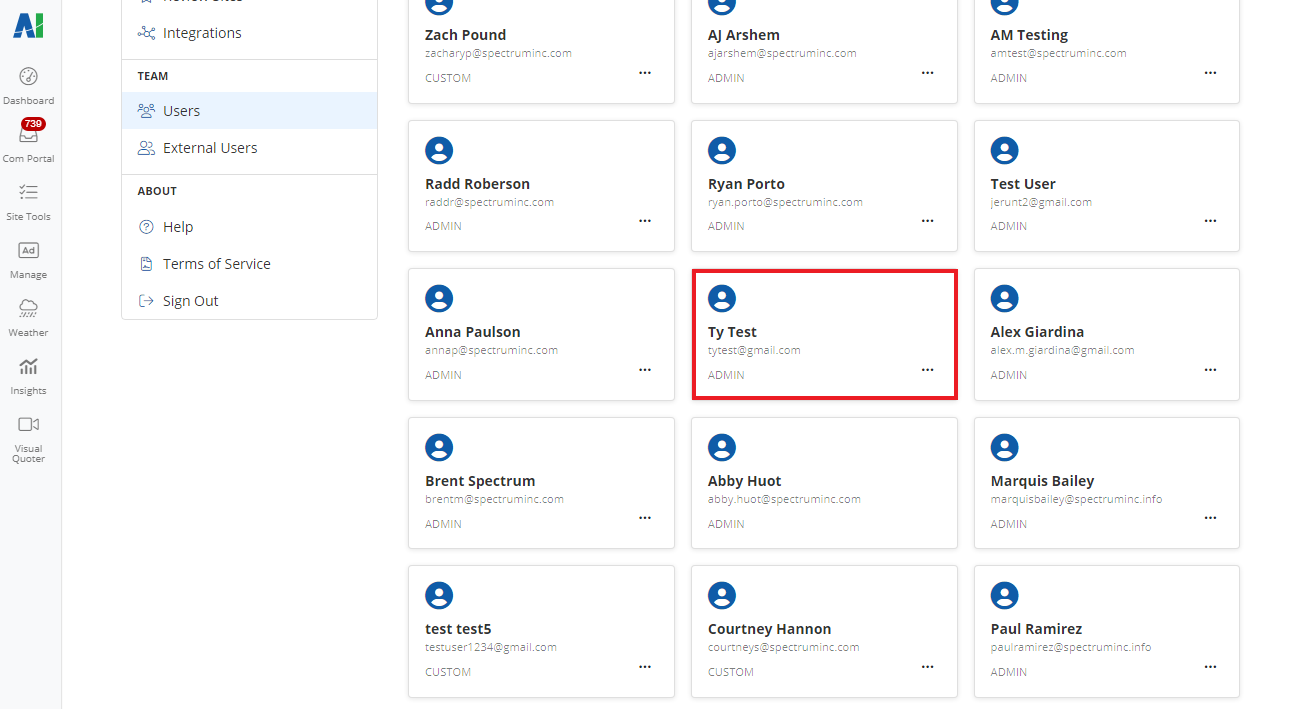Open the Integrations settings item
The height and width of the screenshot is (709, 1298).
click(x=202, y=33)
